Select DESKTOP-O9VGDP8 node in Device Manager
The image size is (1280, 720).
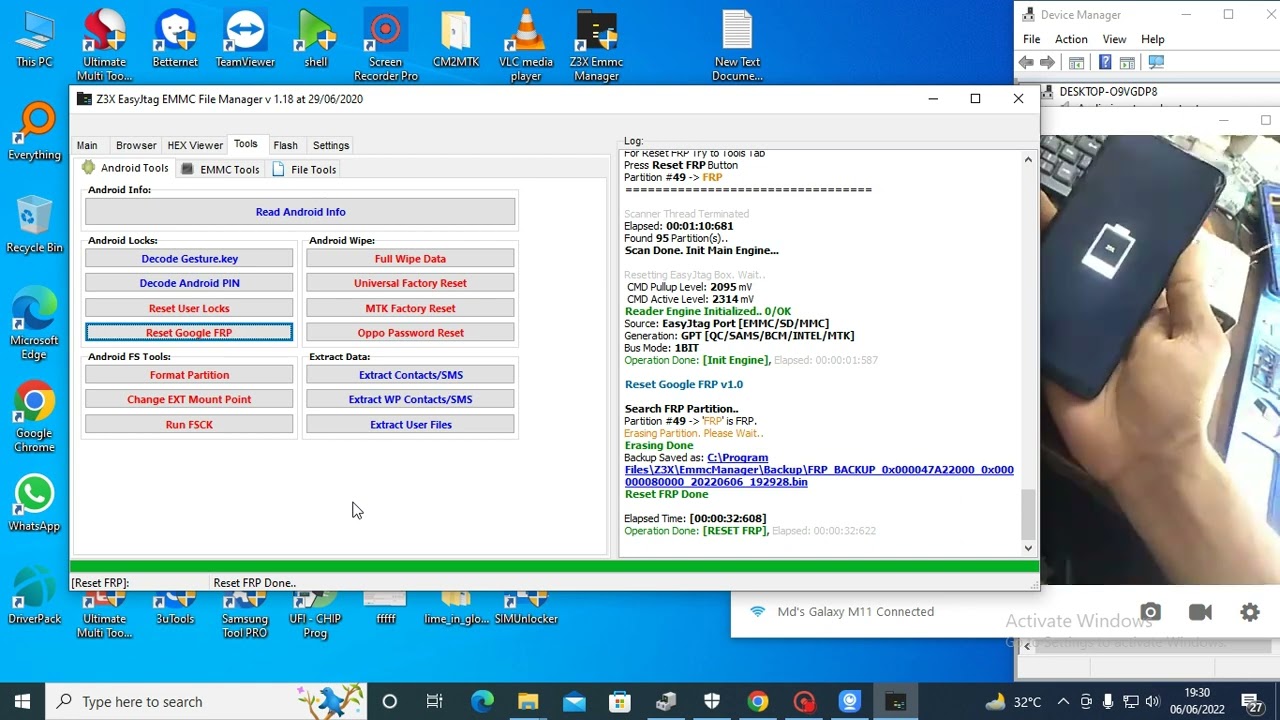pyautogui.click(x=1108, y=91)
